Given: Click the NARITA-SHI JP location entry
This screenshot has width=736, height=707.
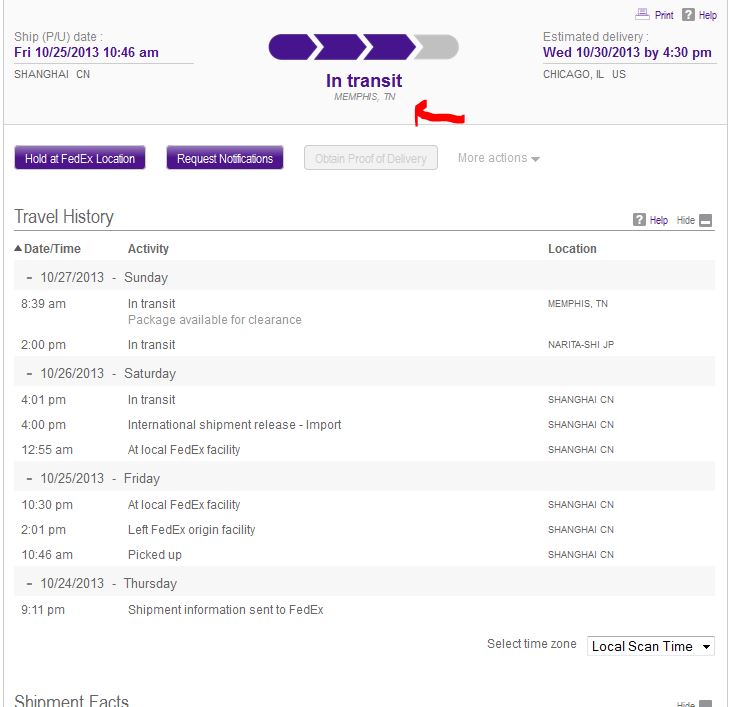Looking at the screenshot, I should (581, 345).
